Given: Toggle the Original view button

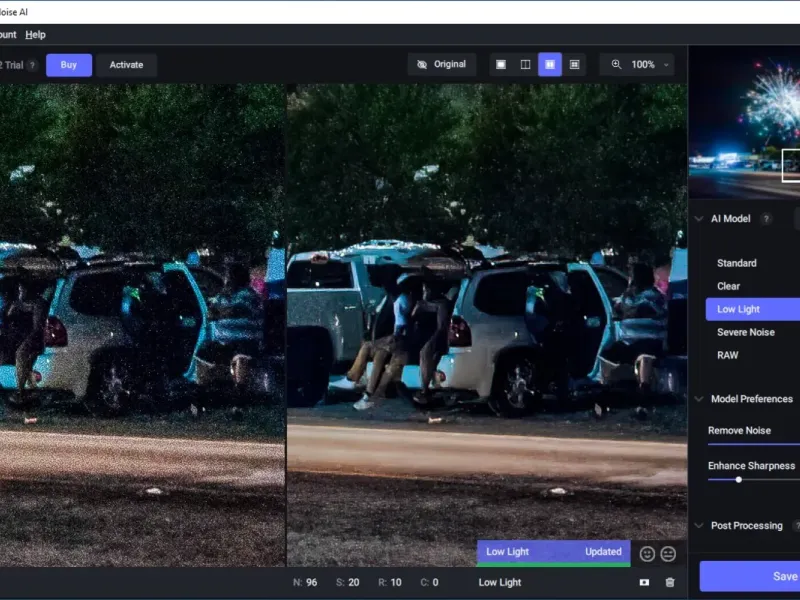Looking at the screenshot, I should 442,64.
